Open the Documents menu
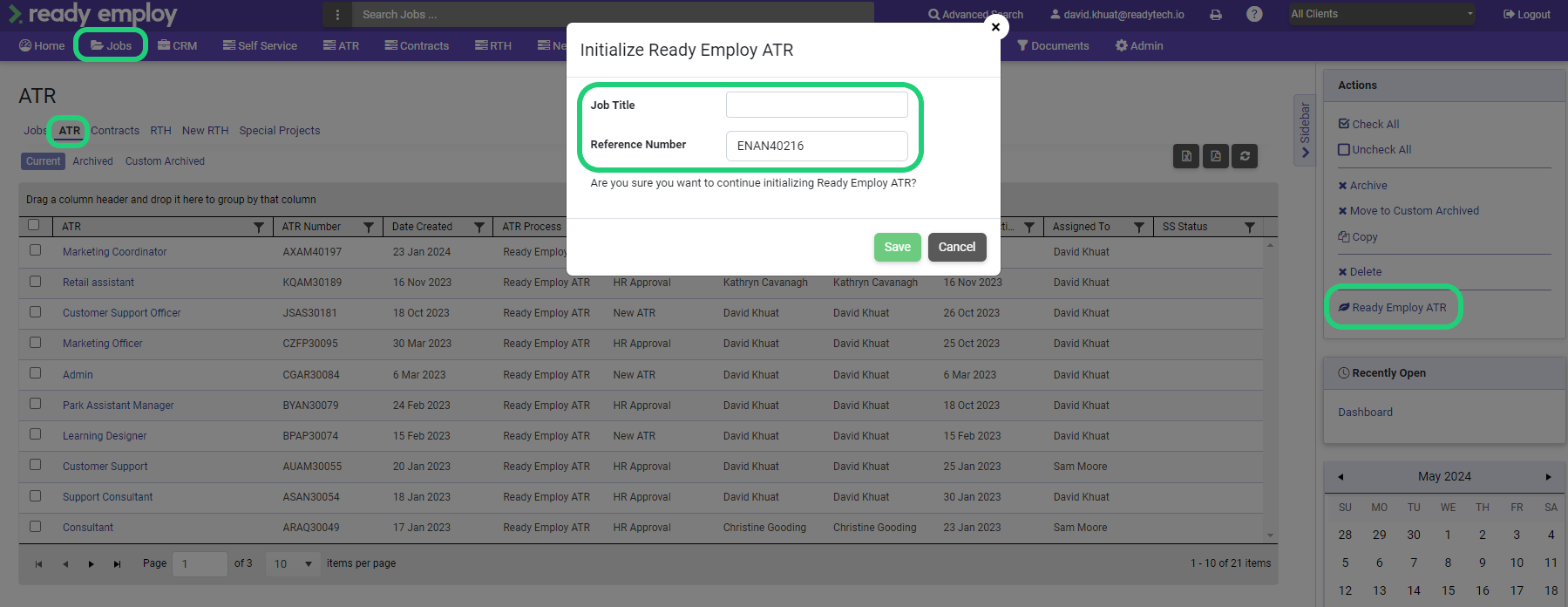1568x607 pixels. click(1053, 45)
